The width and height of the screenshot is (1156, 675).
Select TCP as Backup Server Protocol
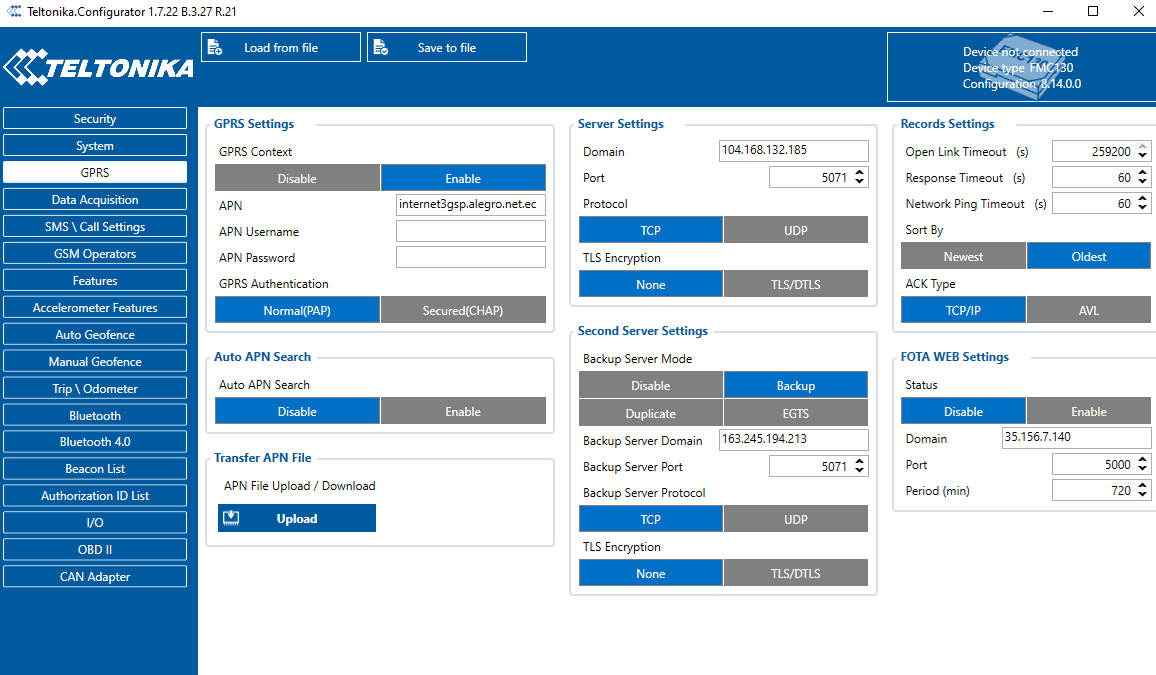click(x=650, y=519)
